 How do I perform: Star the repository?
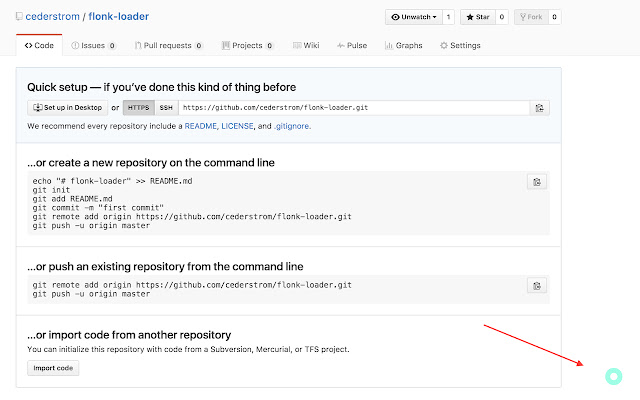pyautogui.click(x=478, y=17)
